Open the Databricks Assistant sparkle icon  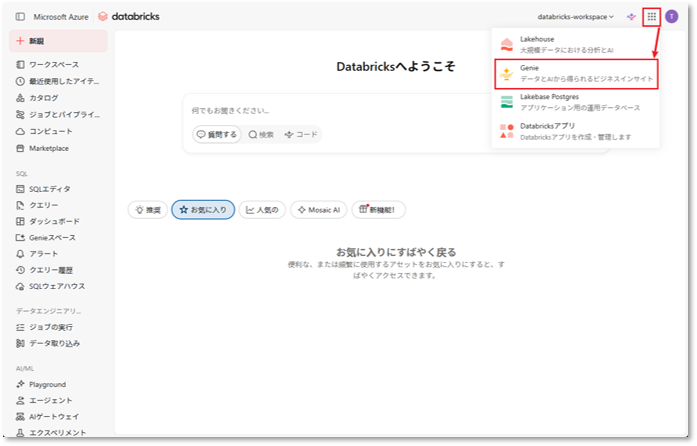coord(631,17)
